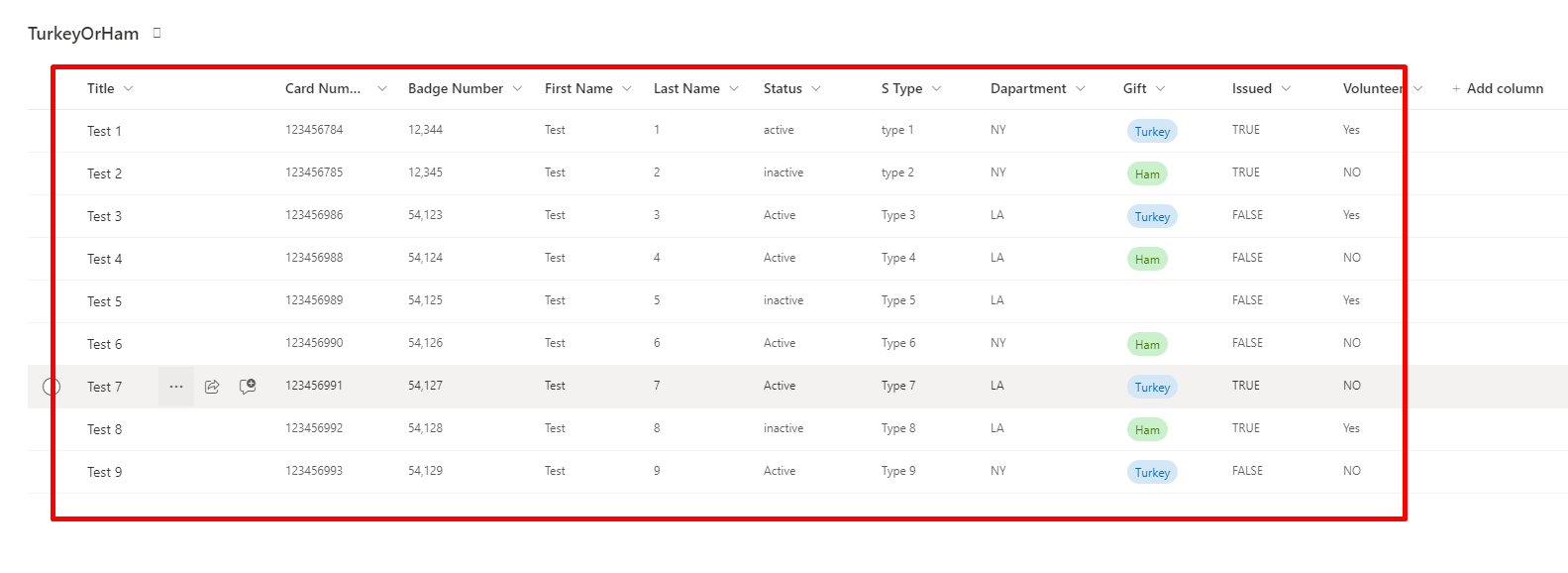The width and height of the screenshot is (1568, 573).
Task: Click the small icon beside the TurkeyOrHam title
Action: 157,33
